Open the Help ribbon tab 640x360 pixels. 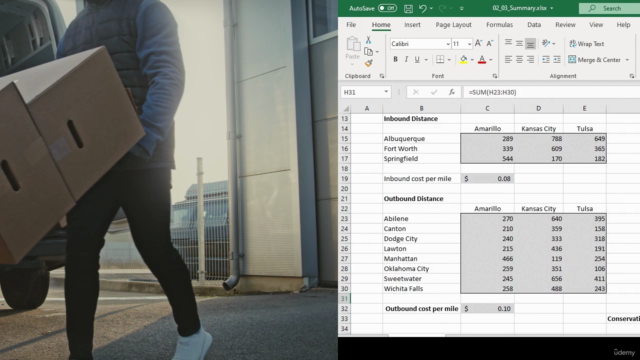pos(623,25)
